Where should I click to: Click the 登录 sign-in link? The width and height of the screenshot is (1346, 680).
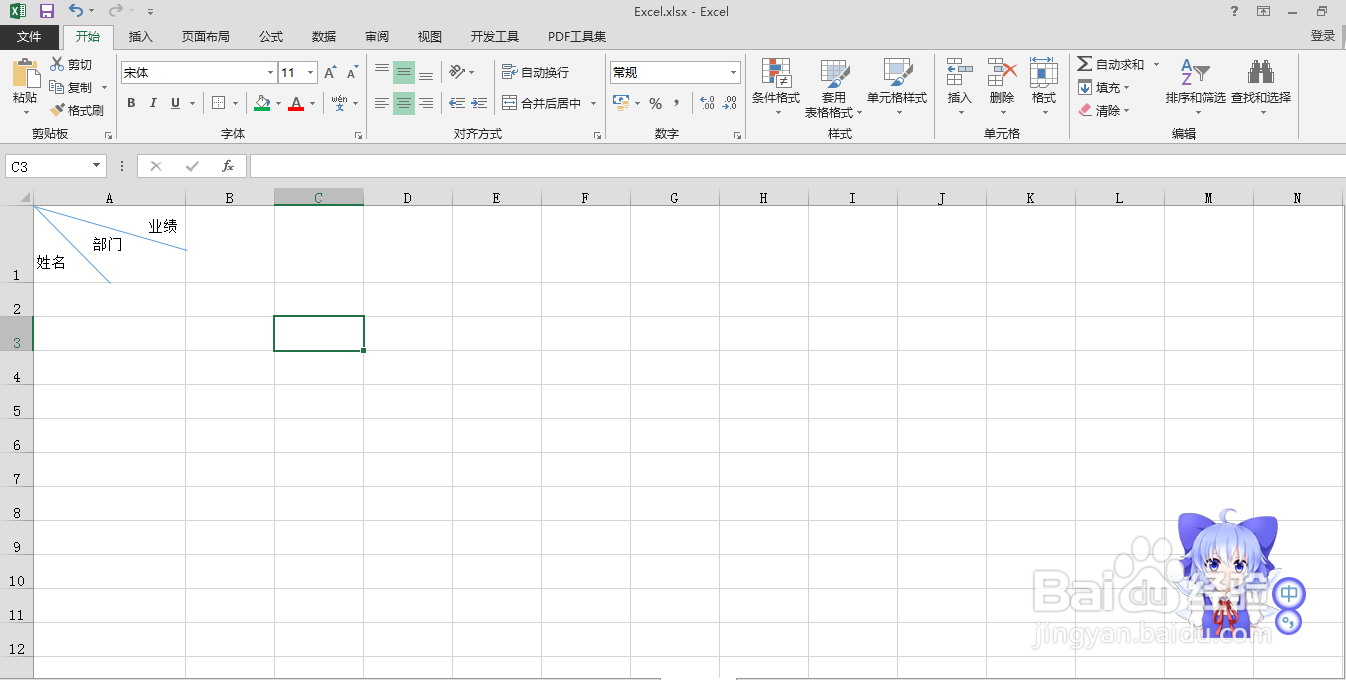[x=1322, y=33]
